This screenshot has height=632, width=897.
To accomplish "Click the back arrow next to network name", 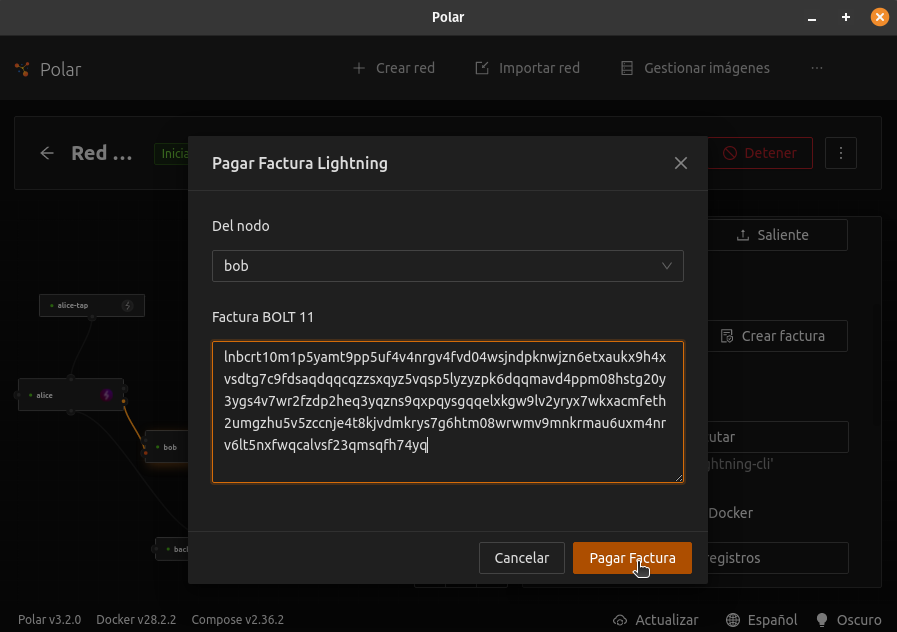I will pos(47,153).
